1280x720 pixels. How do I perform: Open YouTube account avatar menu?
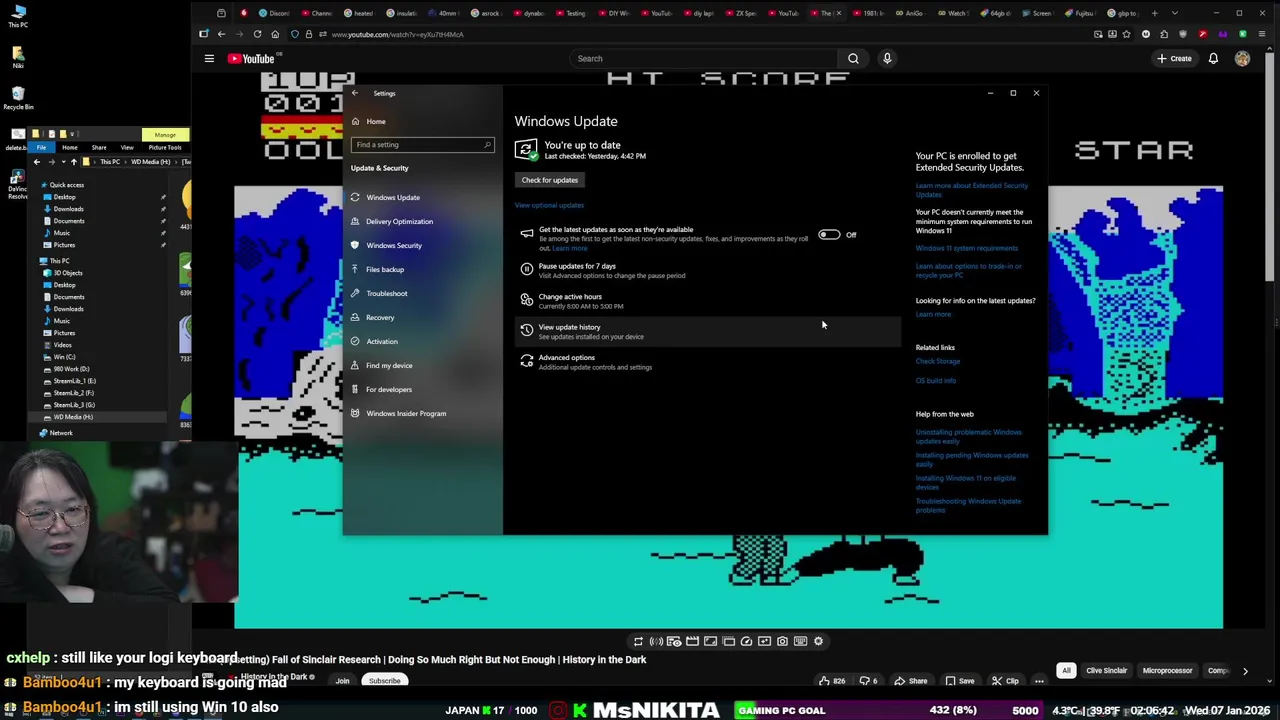point(1242,59)
